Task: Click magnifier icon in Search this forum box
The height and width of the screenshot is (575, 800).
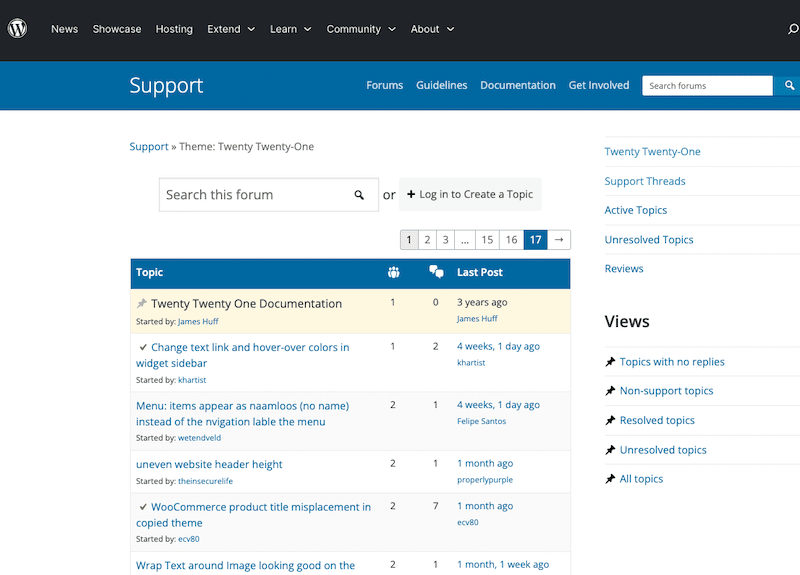Action: [x=359, y=195]
